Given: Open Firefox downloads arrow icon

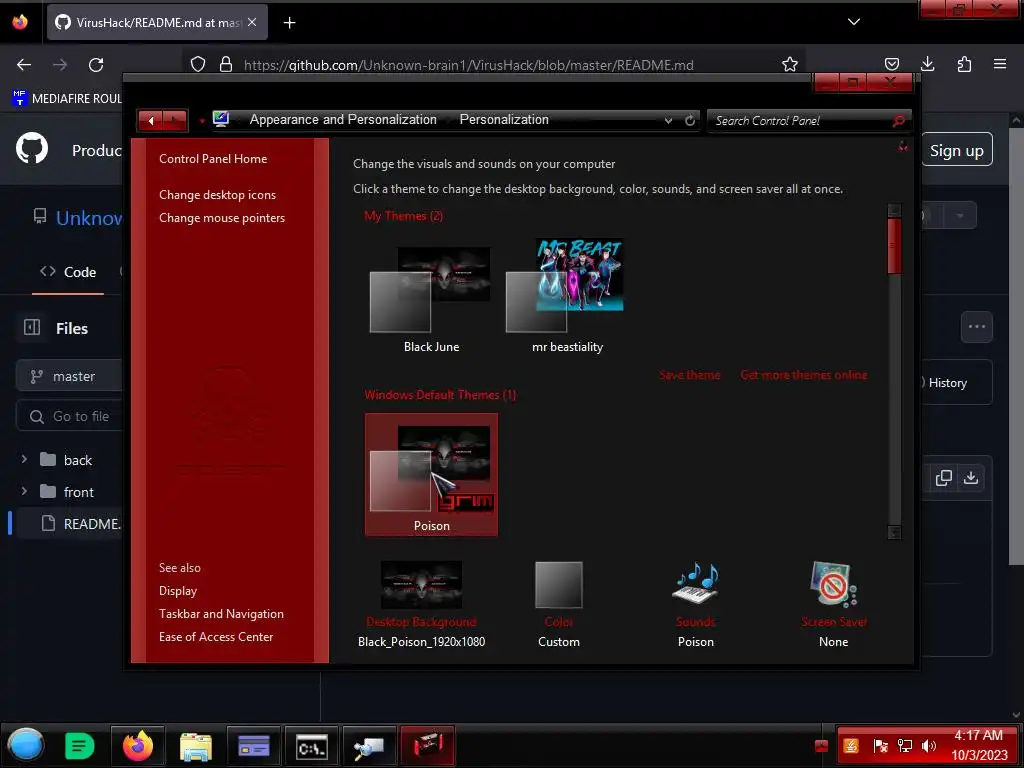Looking at the screenshot, I should [x=927, y=64].
